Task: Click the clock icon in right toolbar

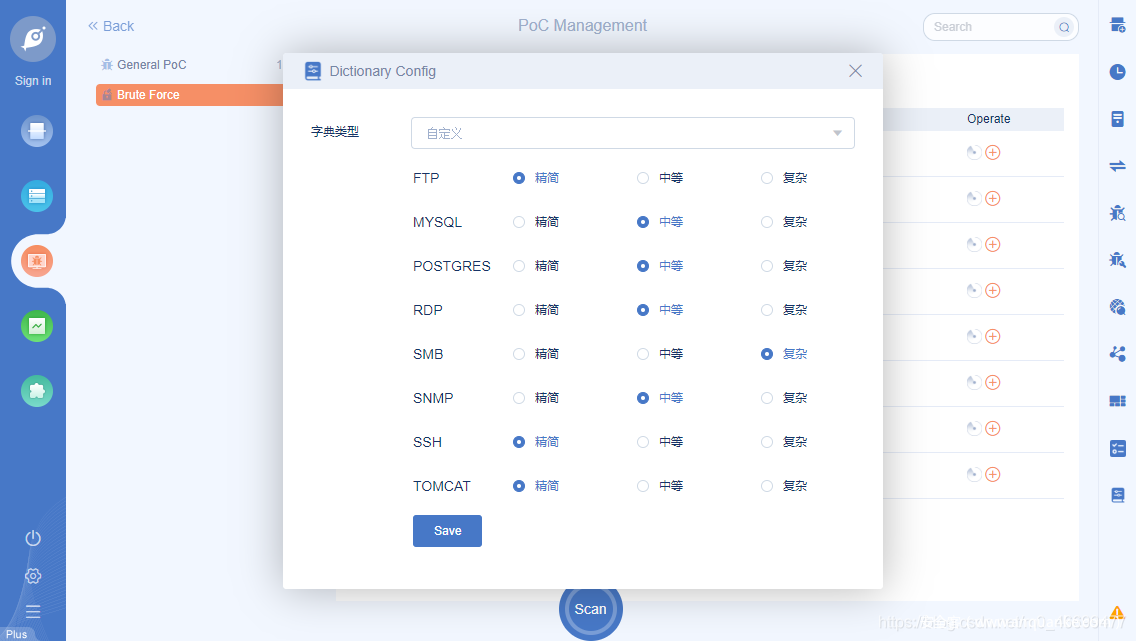Action: [x=1117, y=72]
